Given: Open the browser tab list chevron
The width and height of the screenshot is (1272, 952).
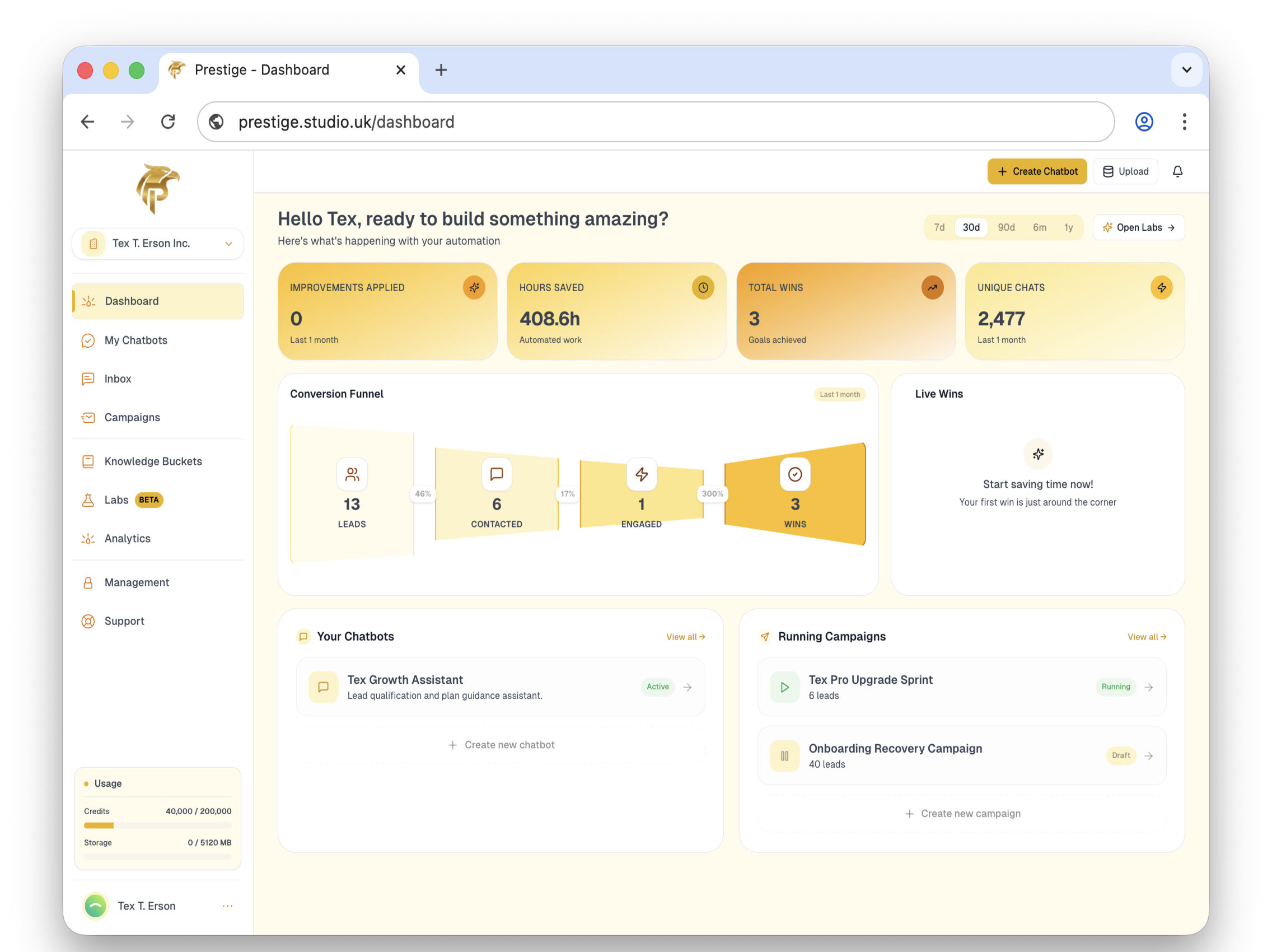Looking at the screenshot, I should point(1186,69).
